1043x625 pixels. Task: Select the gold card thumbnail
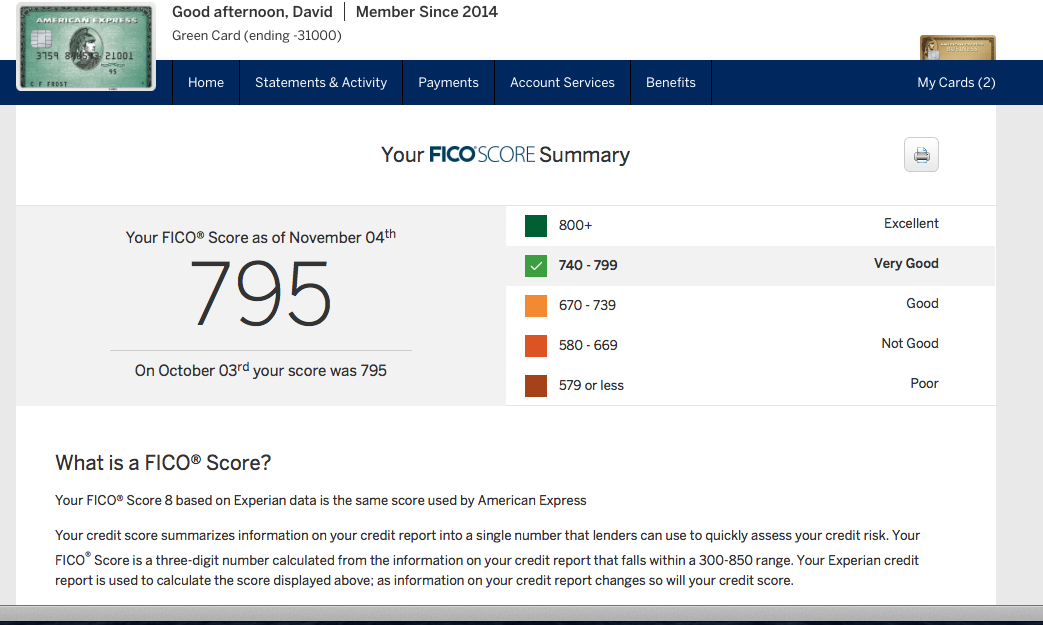tap(957, 48)
